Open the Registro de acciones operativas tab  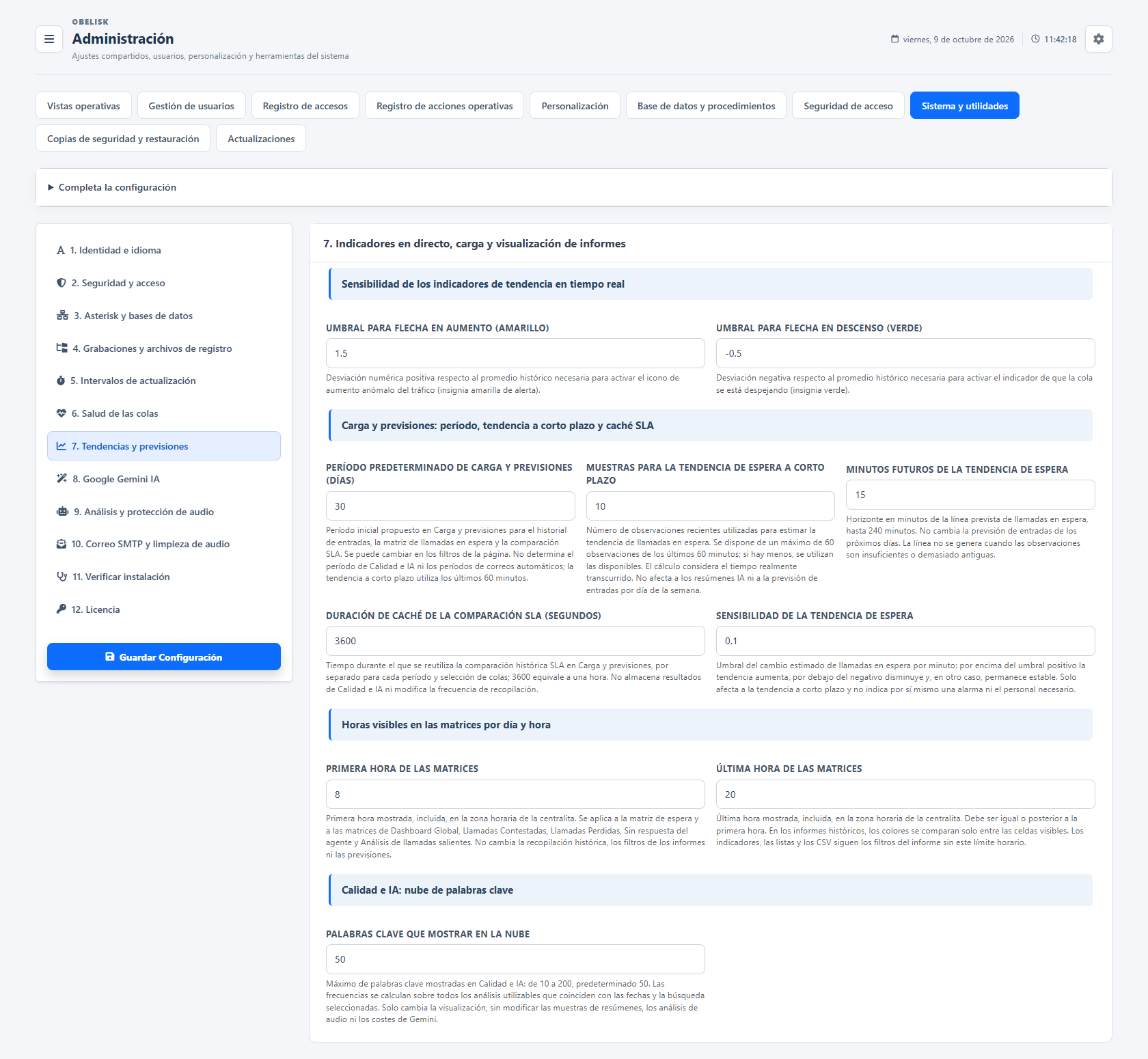445,106
